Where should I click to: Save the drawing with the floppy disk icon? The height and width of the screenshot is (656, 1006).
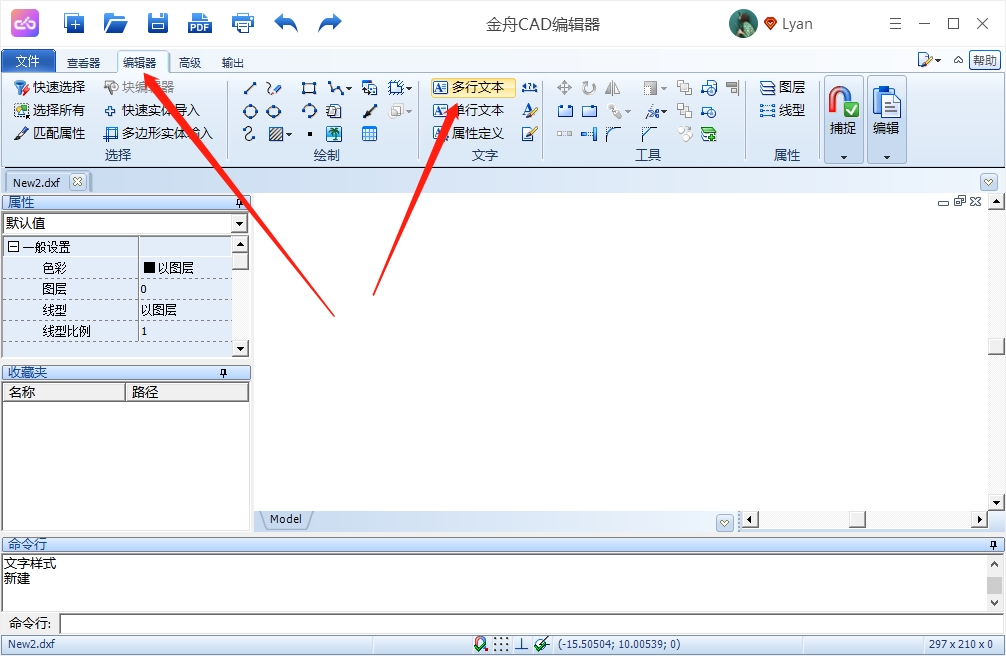[158, 24]
